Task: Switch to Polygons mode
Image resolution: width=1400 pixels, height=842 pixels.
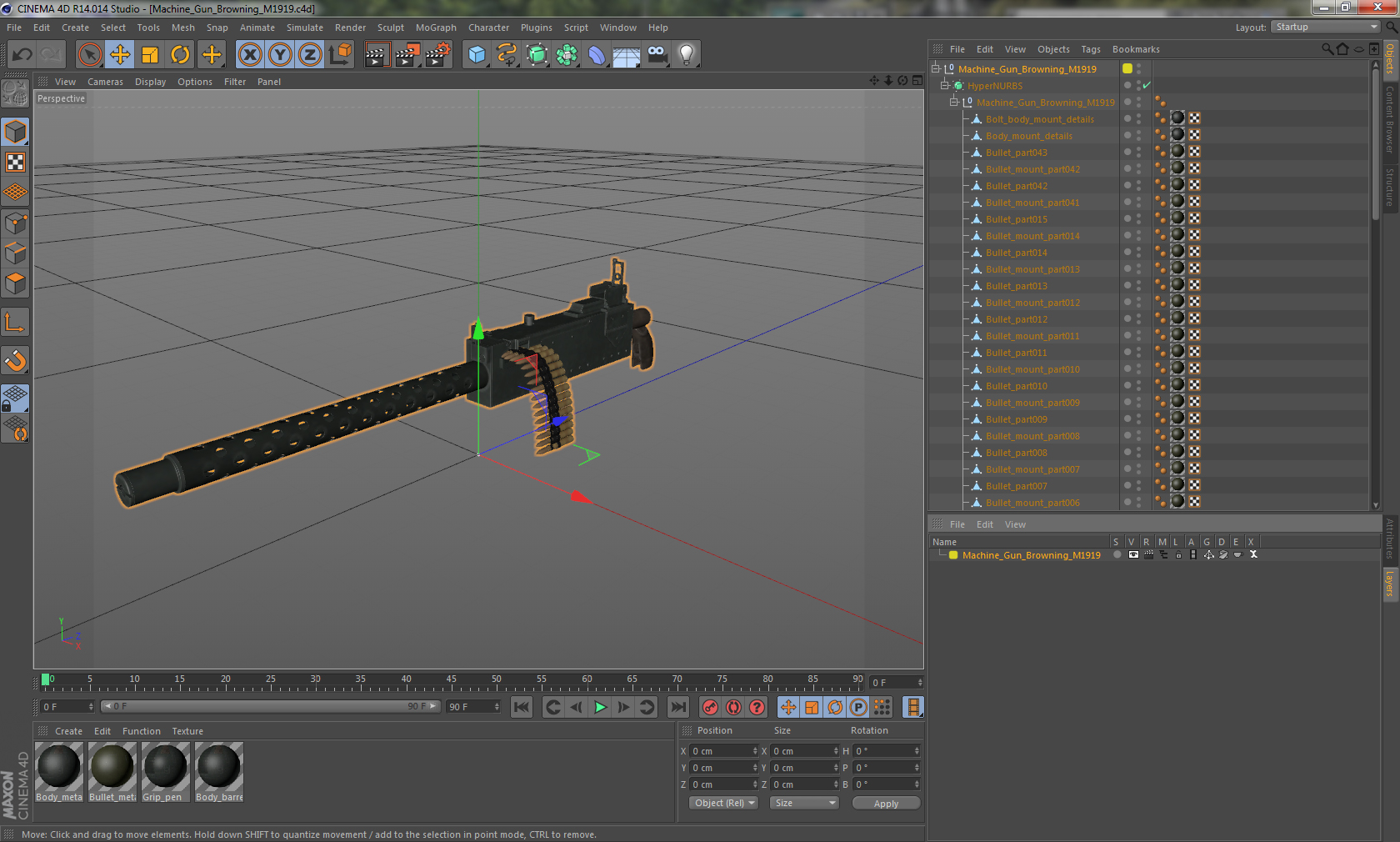Action: coord(16,283)
